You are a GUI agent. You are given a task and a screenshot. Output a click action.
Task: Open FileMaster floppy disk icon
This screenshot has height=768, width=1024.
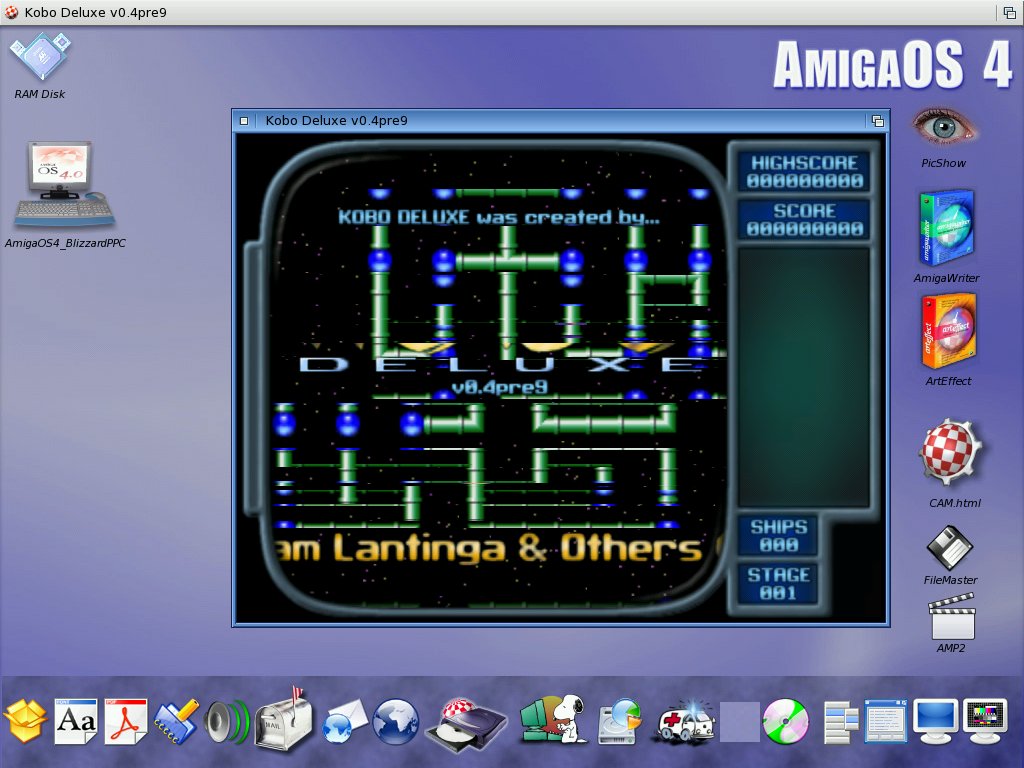[950, 549]
